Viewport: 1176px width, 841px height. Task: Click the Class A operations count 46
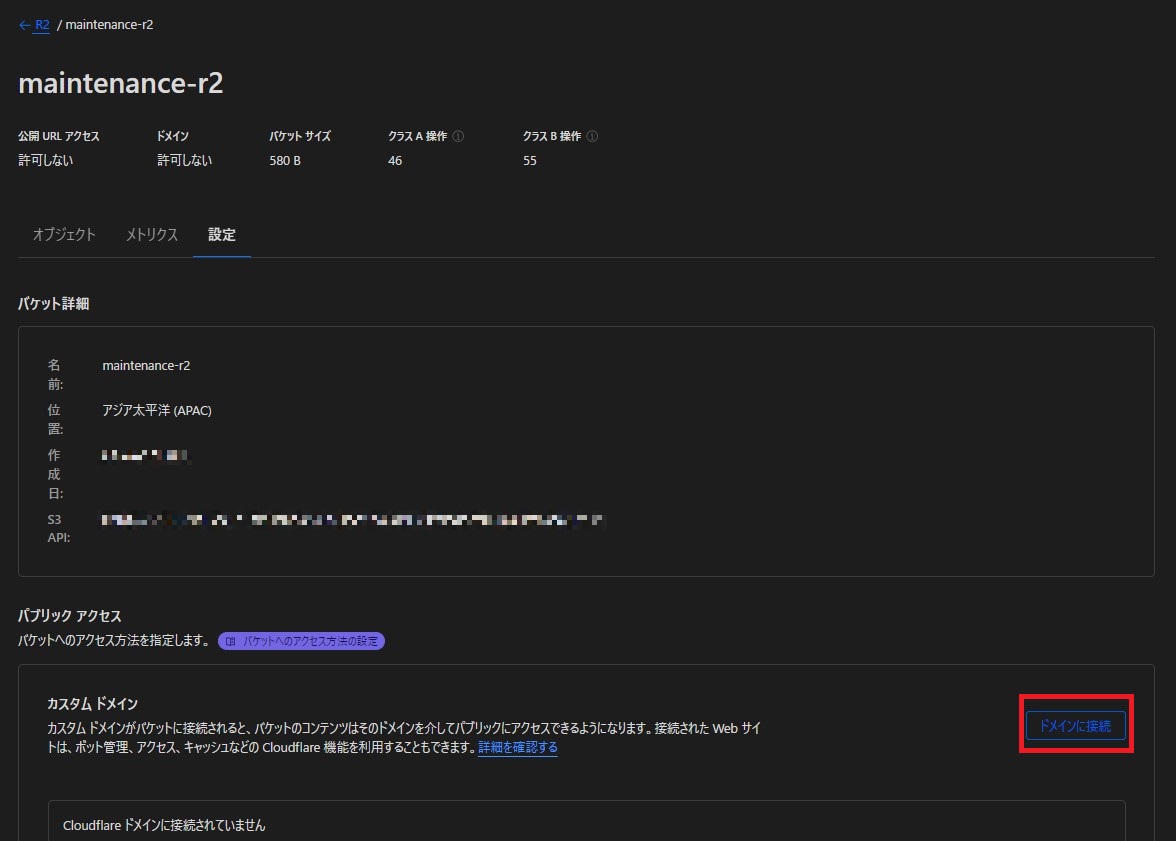pos(395,161)
